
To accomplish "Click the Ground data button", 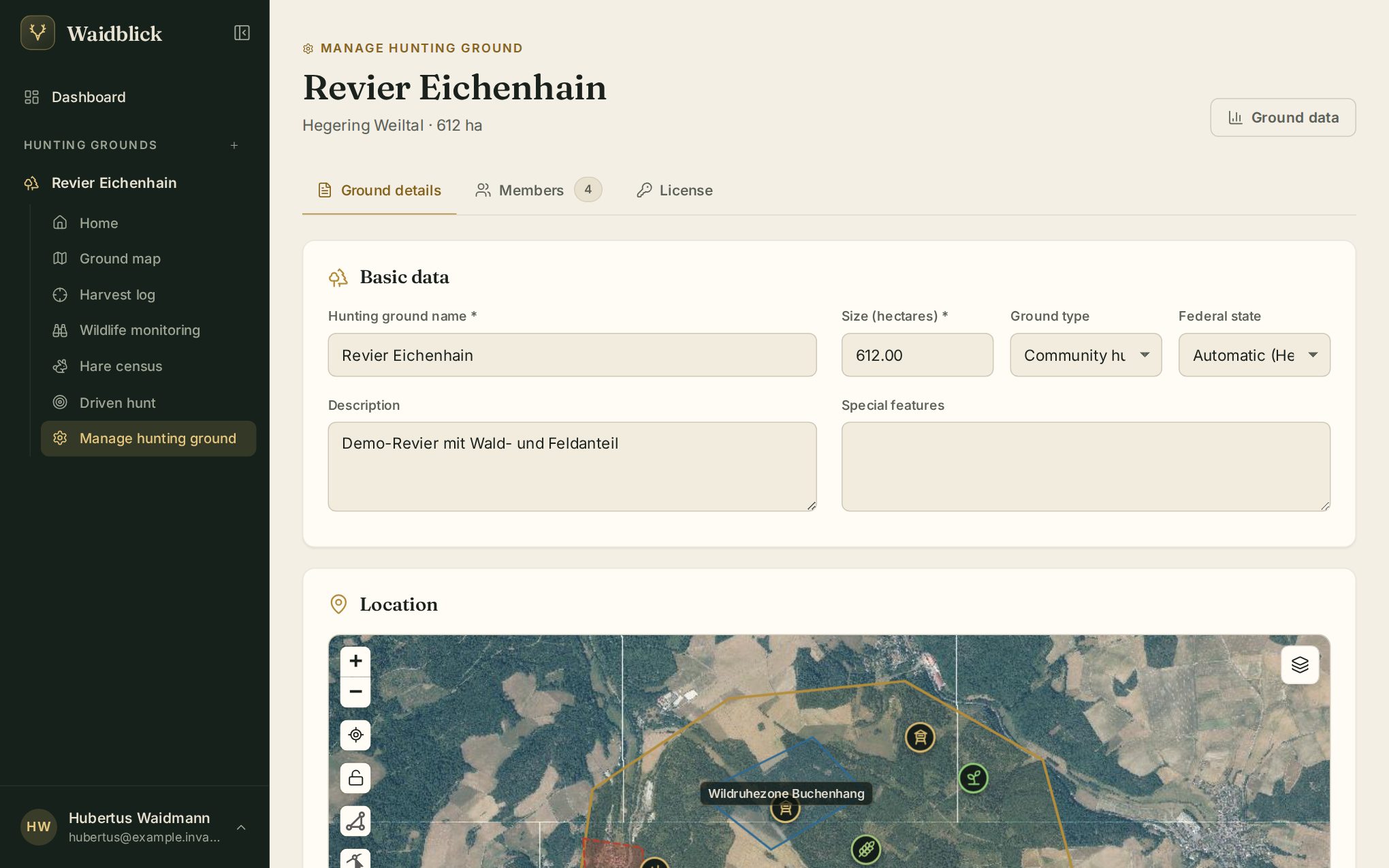I will click(1283, 117).
